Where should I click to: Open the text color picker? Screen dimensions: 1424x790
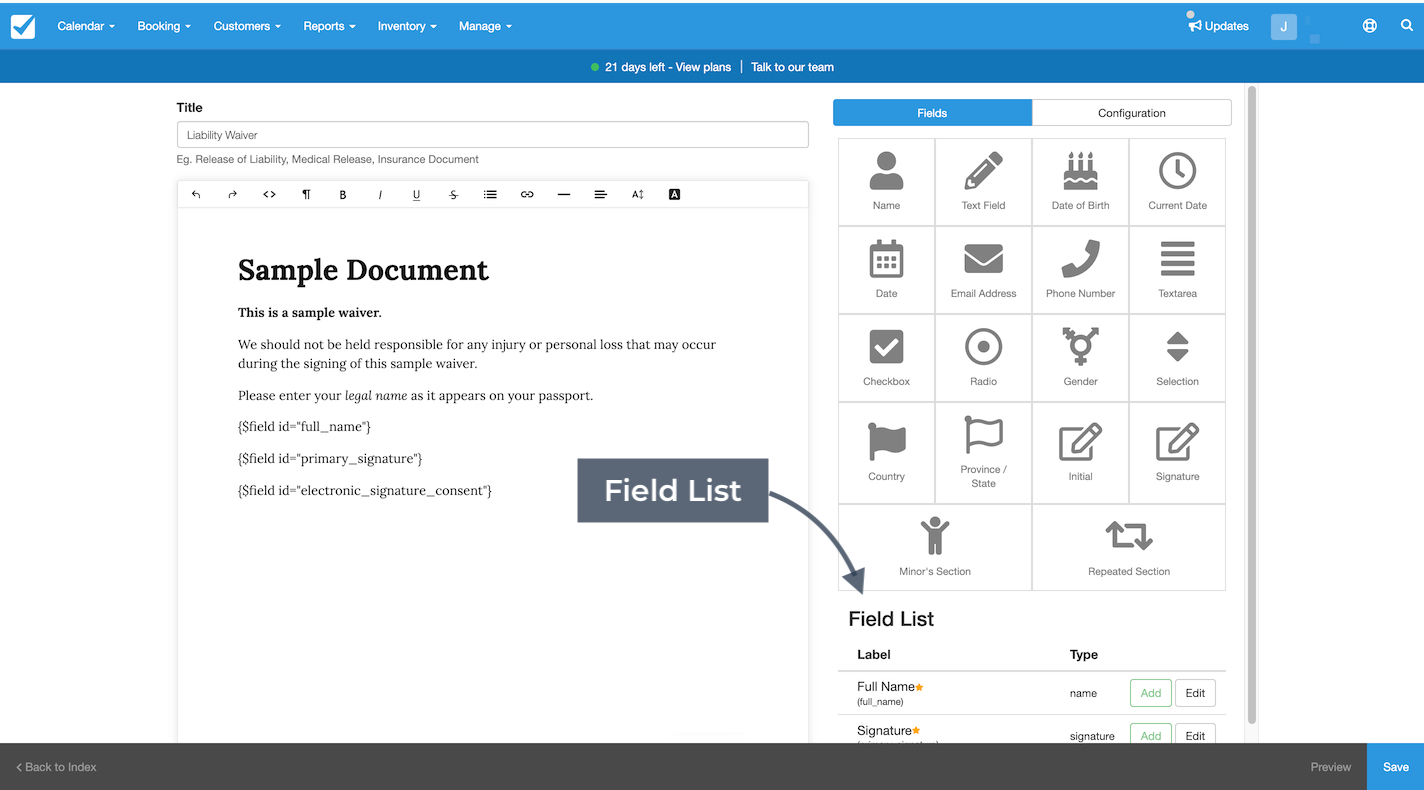coord(674,195)
